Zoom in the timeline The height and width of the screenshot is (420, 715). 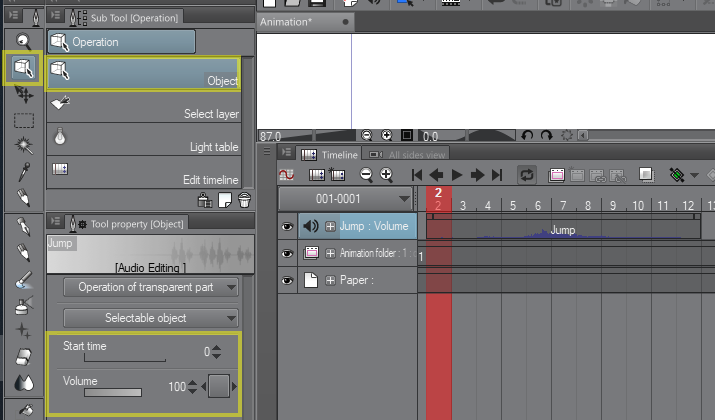pos(387,175)
